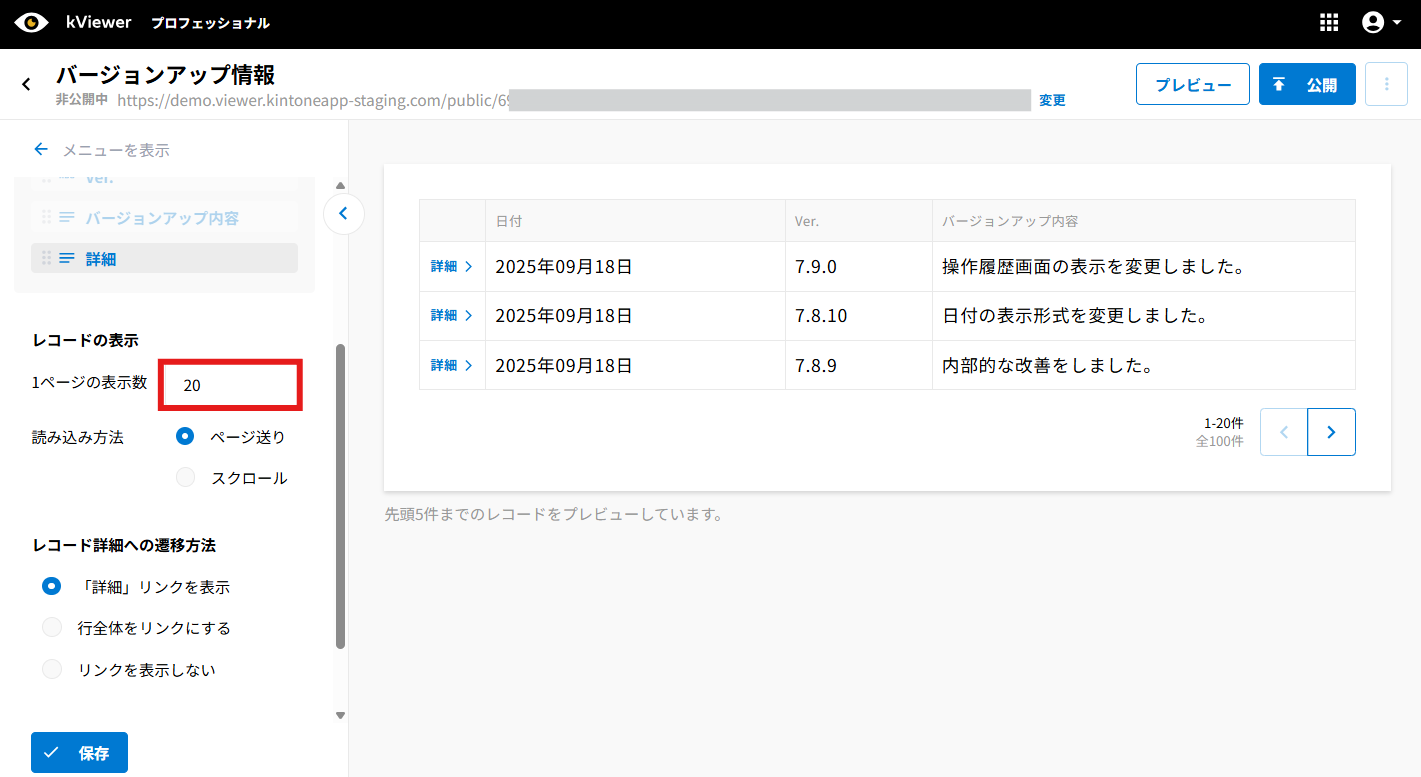1421x777 pixels.
Task: Open the three-dot more options menu
Action: [x=1386, y=85]
